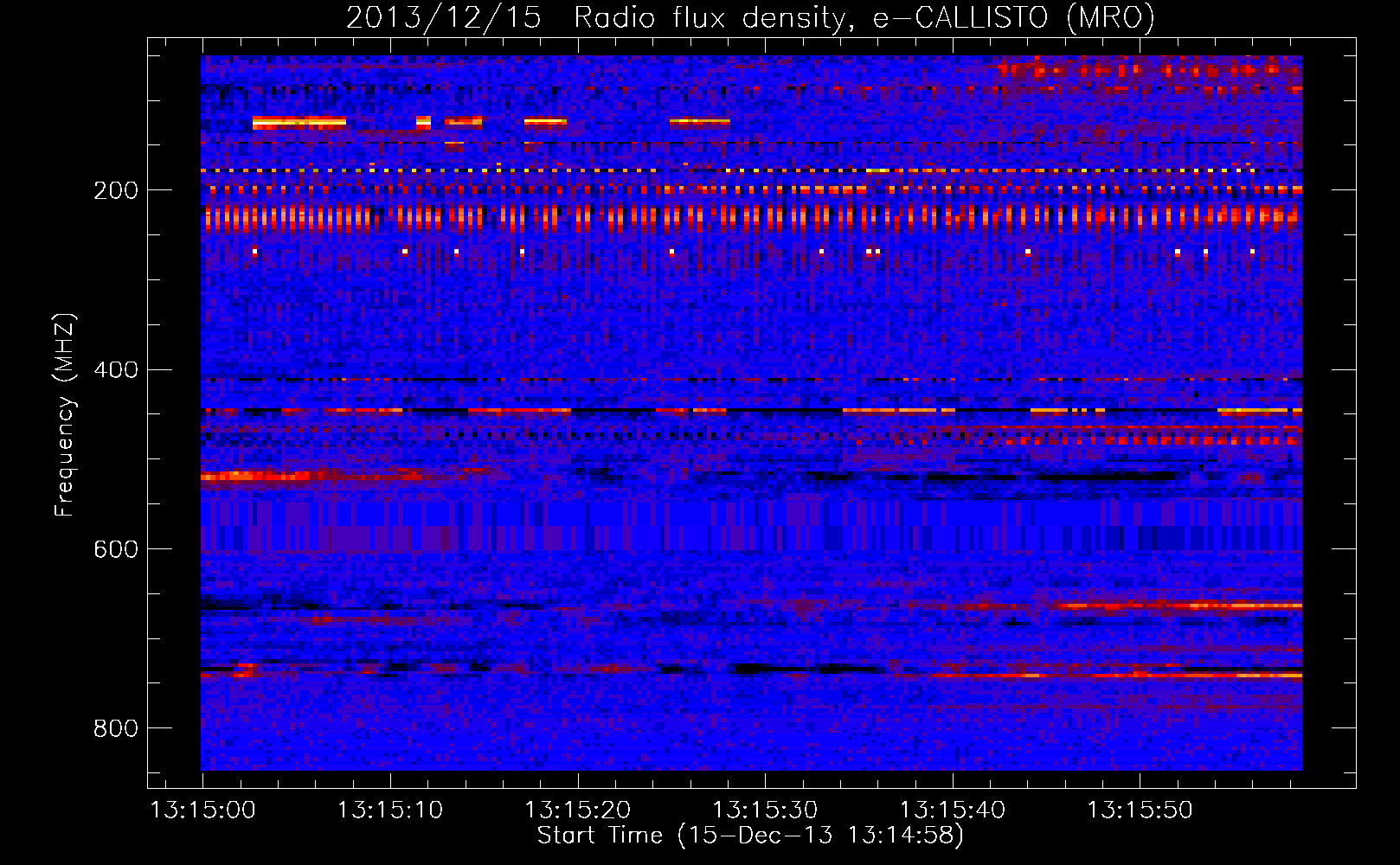This screenshot has height=865, width=1400.
Task: Select the 600 frequency tick label
Action: 116,549
